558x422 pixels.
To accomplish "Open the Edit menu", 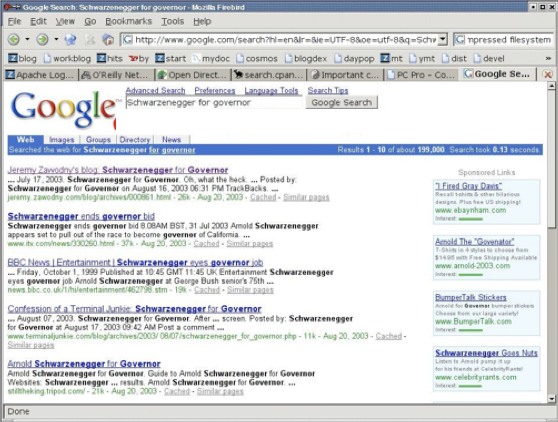I will point(38,21).
